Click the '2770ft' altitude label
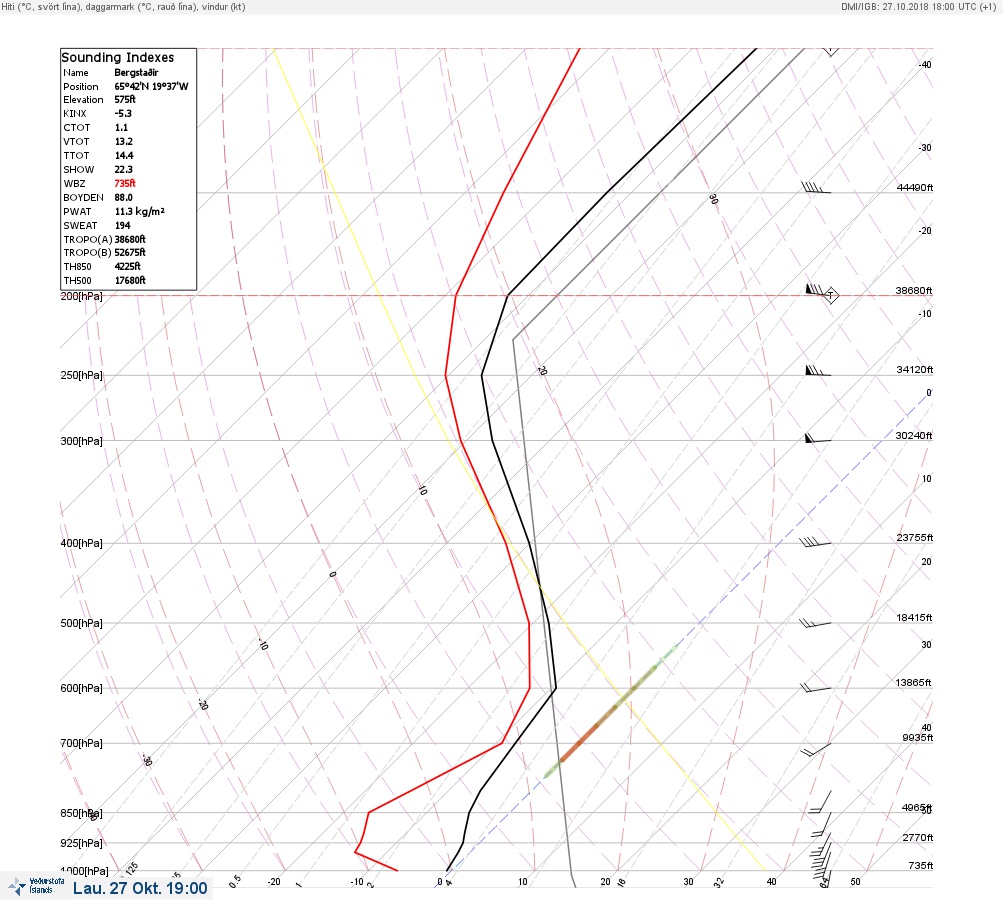The image size is (1003, 900). (917, 837)
